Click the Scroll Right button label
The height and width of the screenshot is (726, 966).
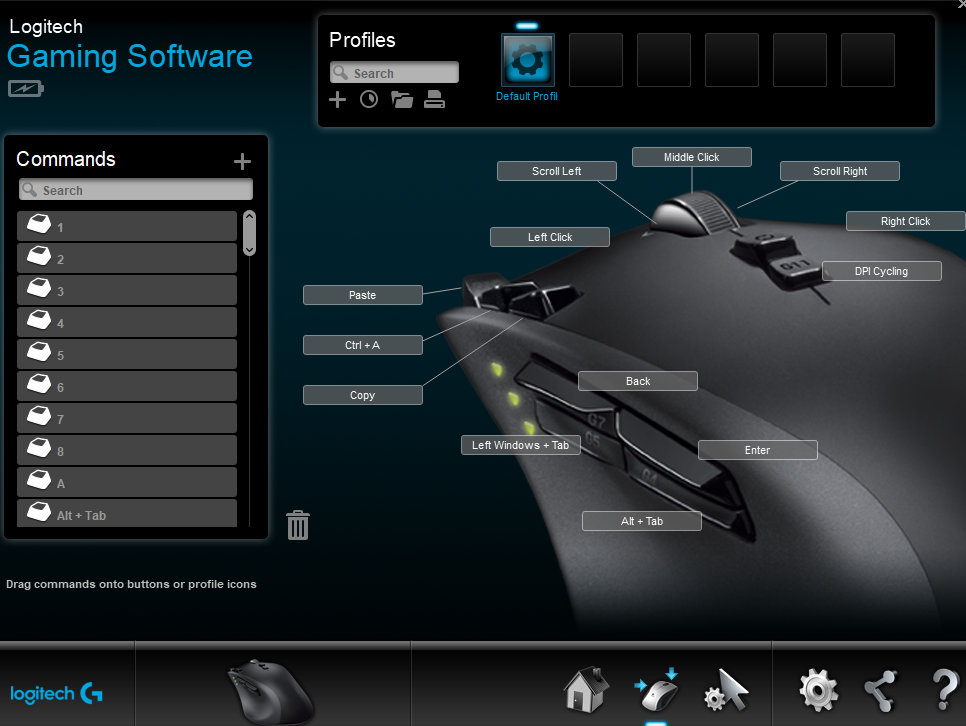840,171
